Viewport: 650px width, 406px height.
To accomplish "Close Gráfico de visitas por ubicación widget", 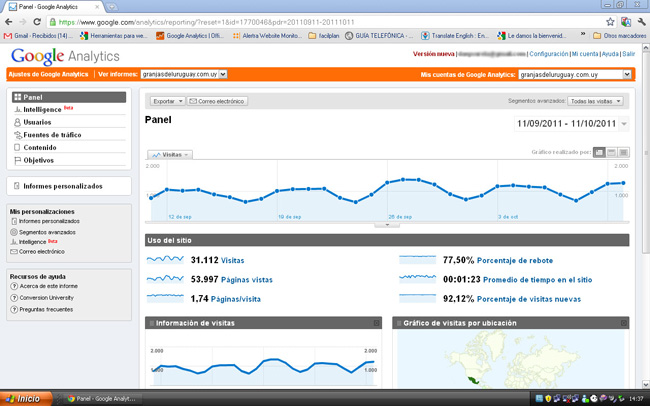I will [624, 323].
